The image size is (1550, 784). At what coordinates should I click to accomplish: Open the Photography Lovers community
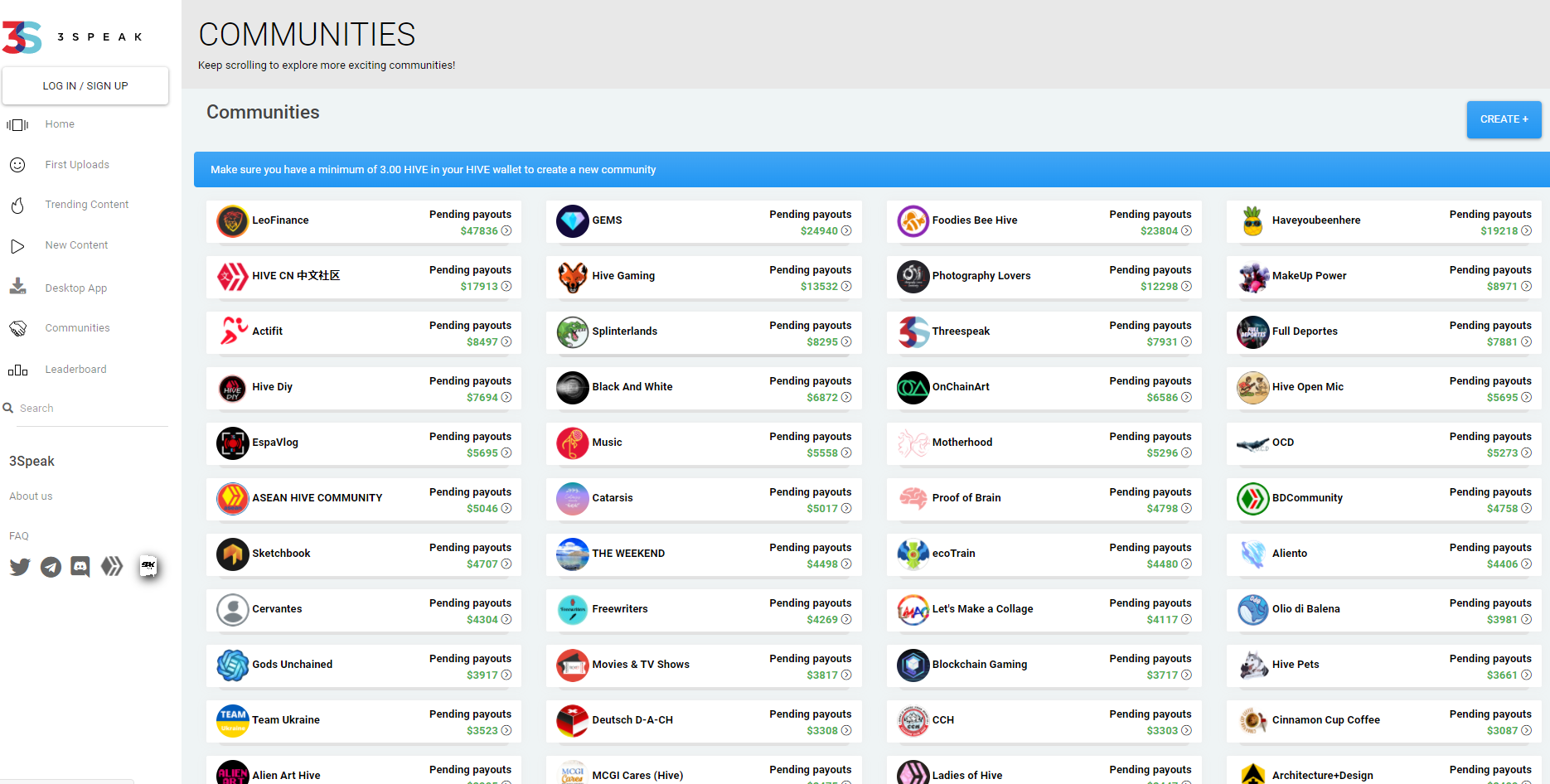point(1044,277)
